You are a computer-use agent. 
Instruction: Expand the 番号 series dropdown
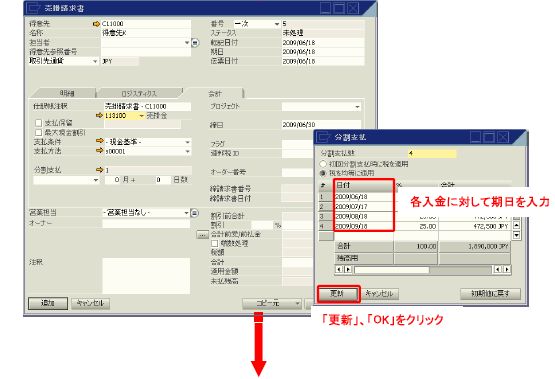276,24
